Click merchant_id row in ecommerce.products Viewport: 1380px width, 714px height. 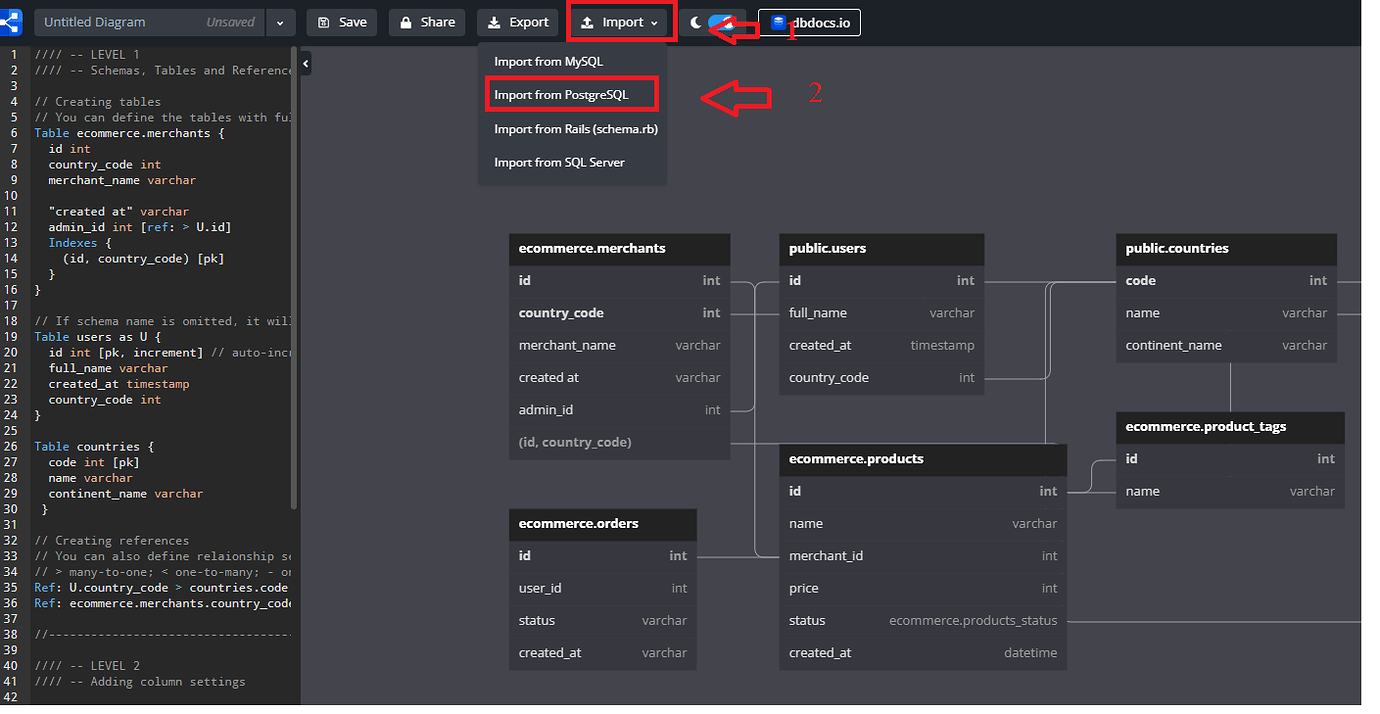pos(923,556)
